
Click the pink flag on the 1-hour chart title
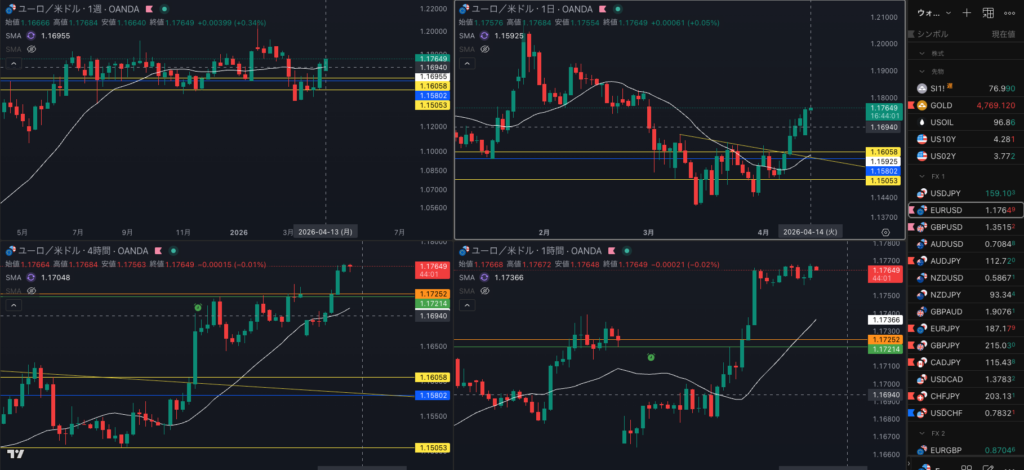611,251
